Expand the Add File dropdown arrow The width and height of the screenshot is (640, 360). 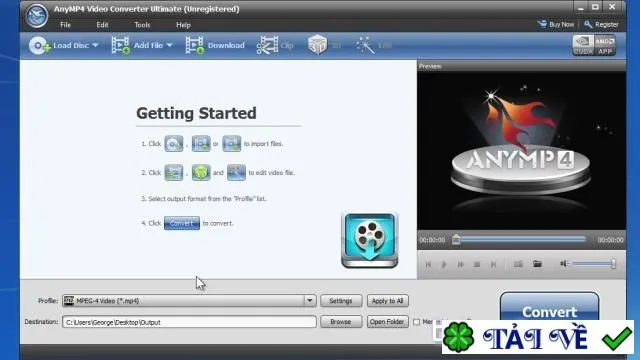pyautogui.click(x=169, y=45)
